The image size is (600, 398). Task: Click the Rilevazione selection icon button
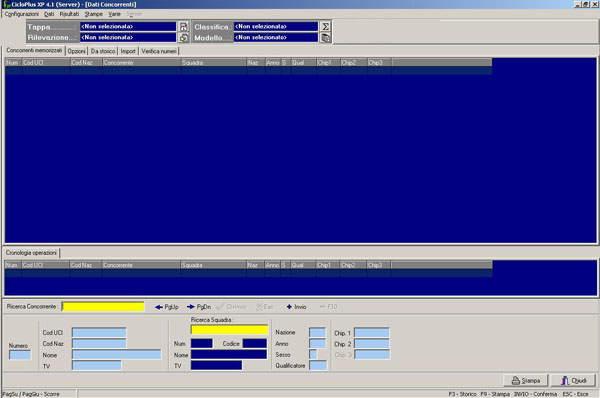[x=184, y=38]
